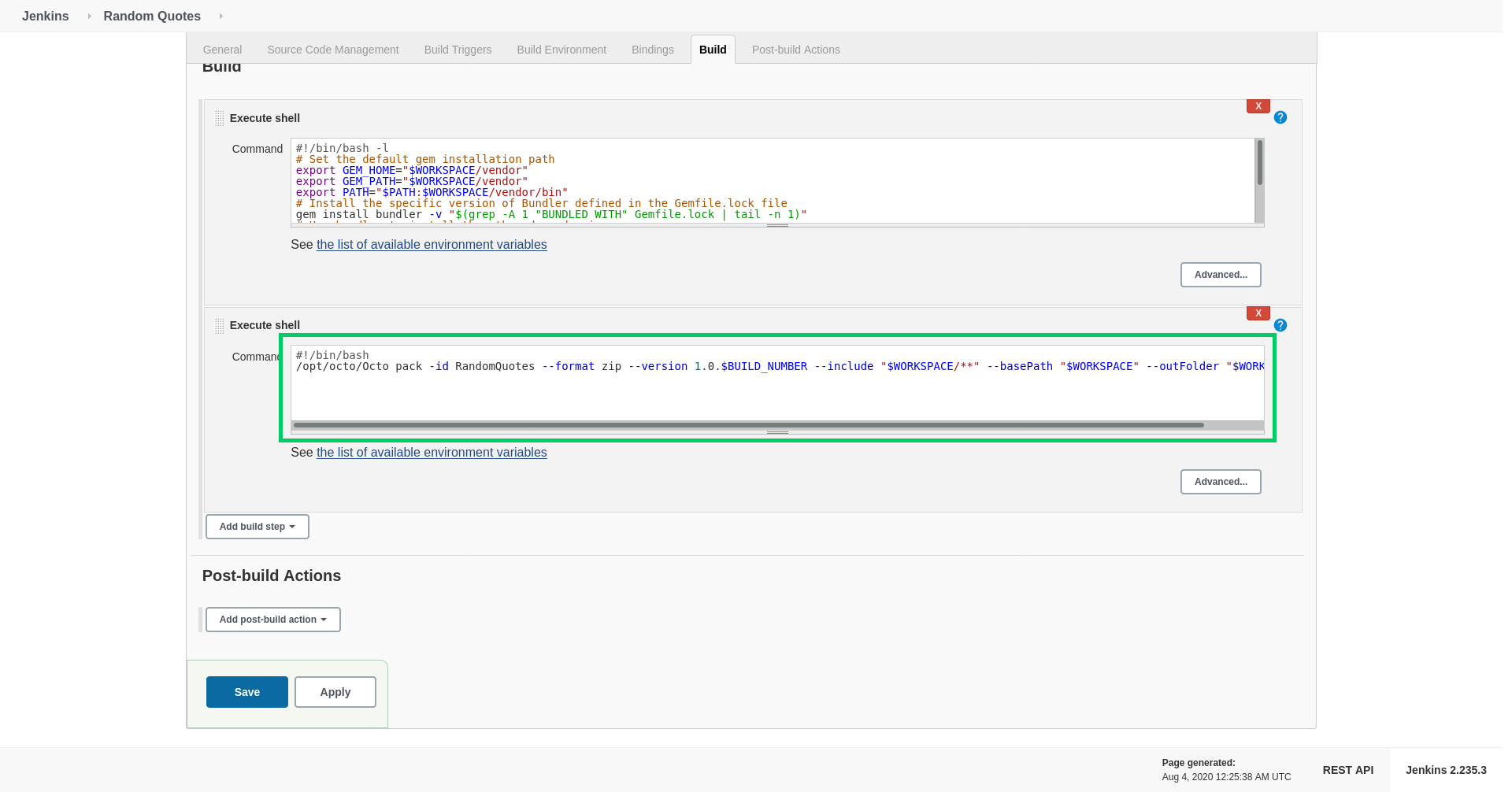Open the Post-build Actions tab

coord(795,50)
